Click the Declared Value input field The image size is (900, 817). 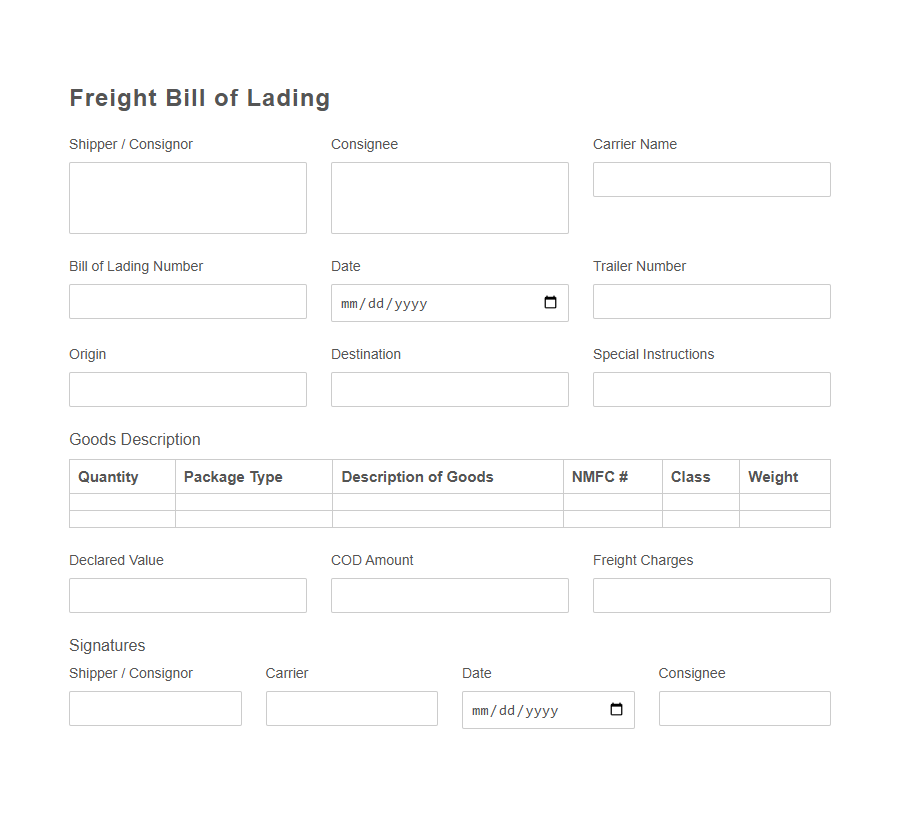[187, 595]
